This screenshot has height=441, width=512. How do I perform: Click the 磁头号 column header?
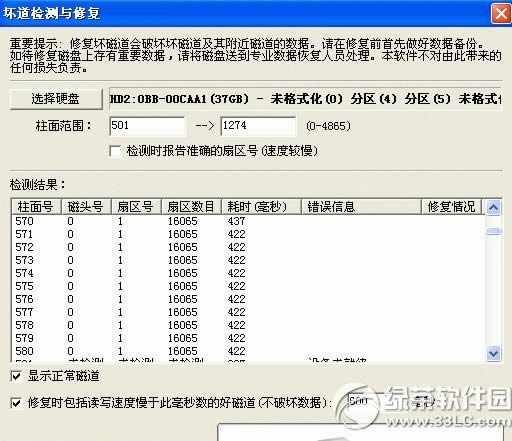(86, 207)
